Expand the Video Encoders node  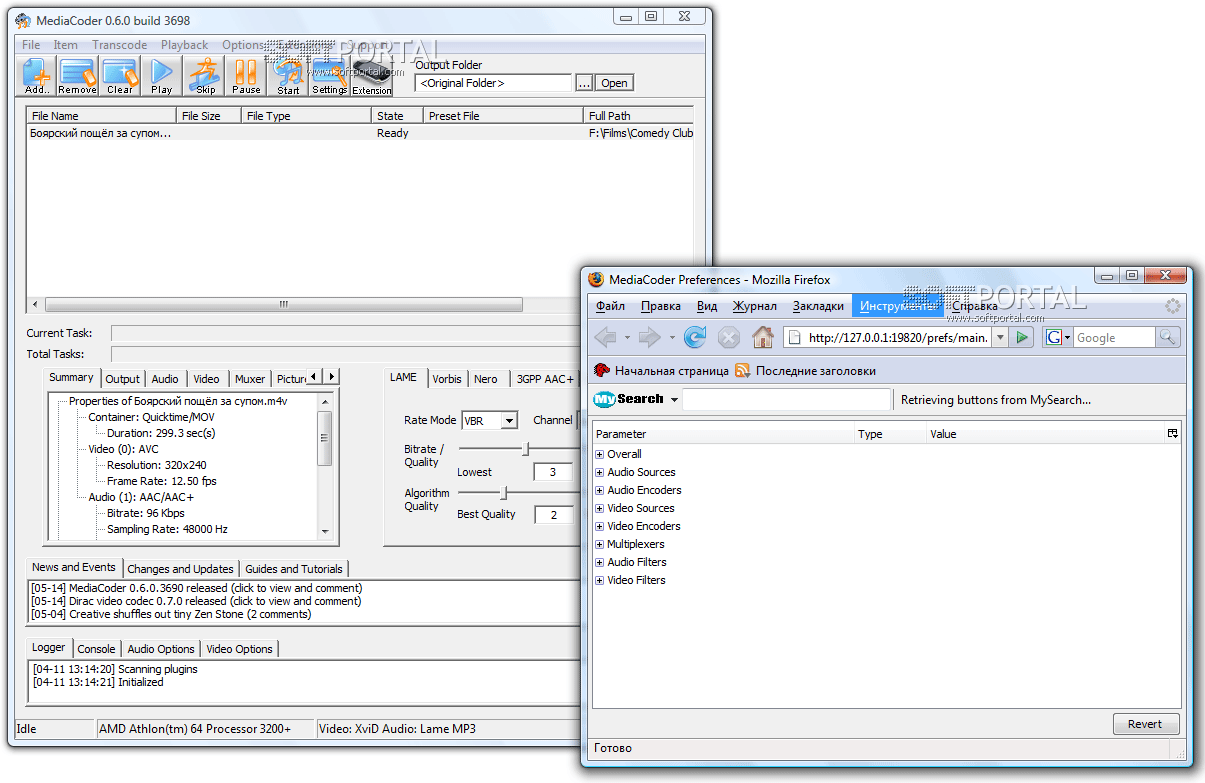[x=600, y=526]
